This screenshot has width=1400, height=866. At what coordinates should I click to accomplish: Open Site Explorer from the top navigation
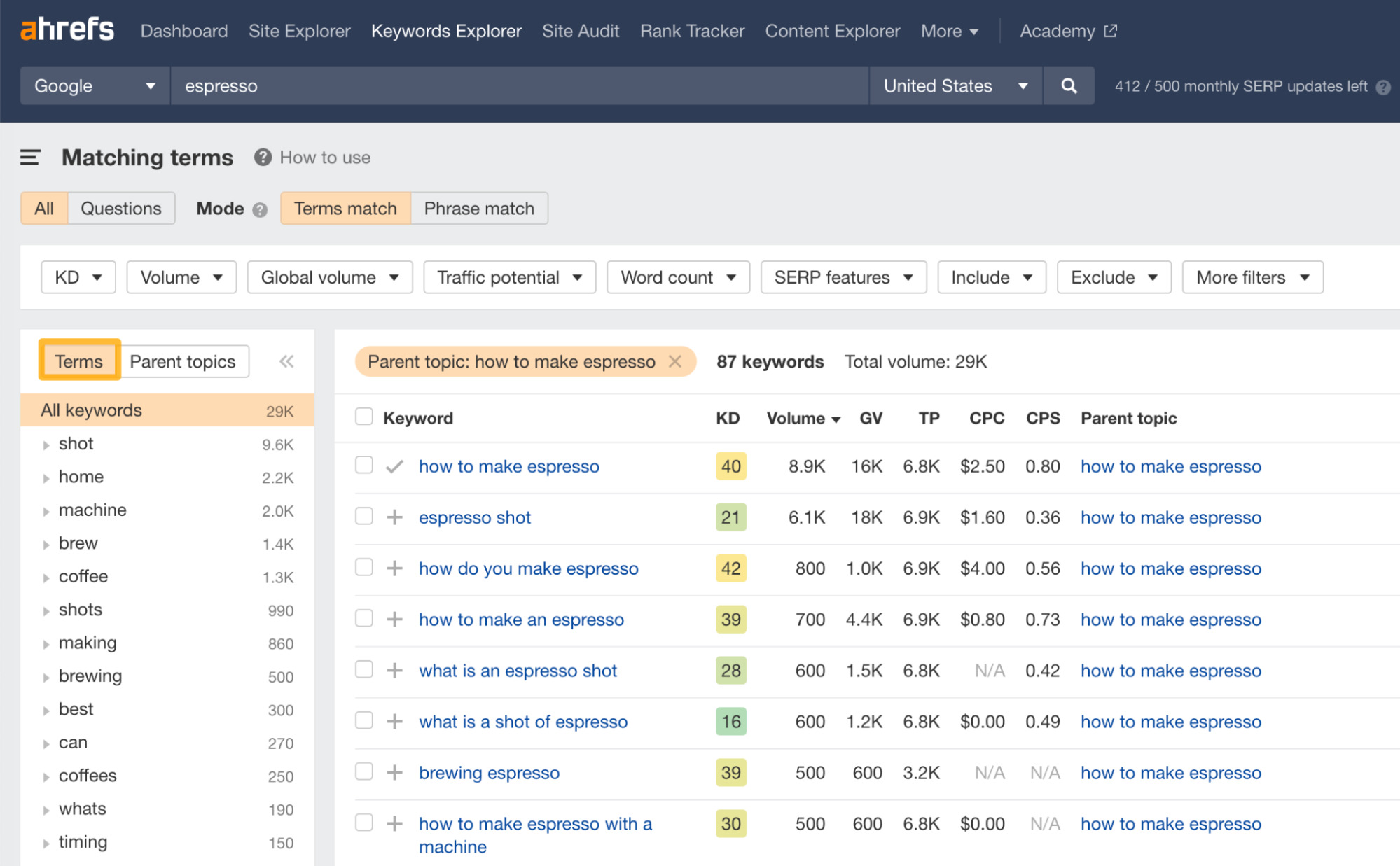299,31
